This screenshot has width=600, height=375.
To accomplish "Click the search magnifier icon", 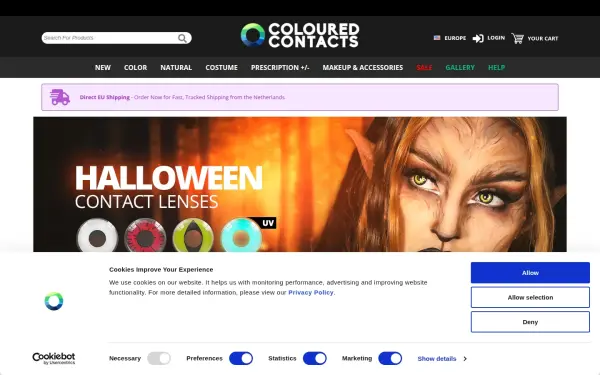I will [x=183, y=38].
